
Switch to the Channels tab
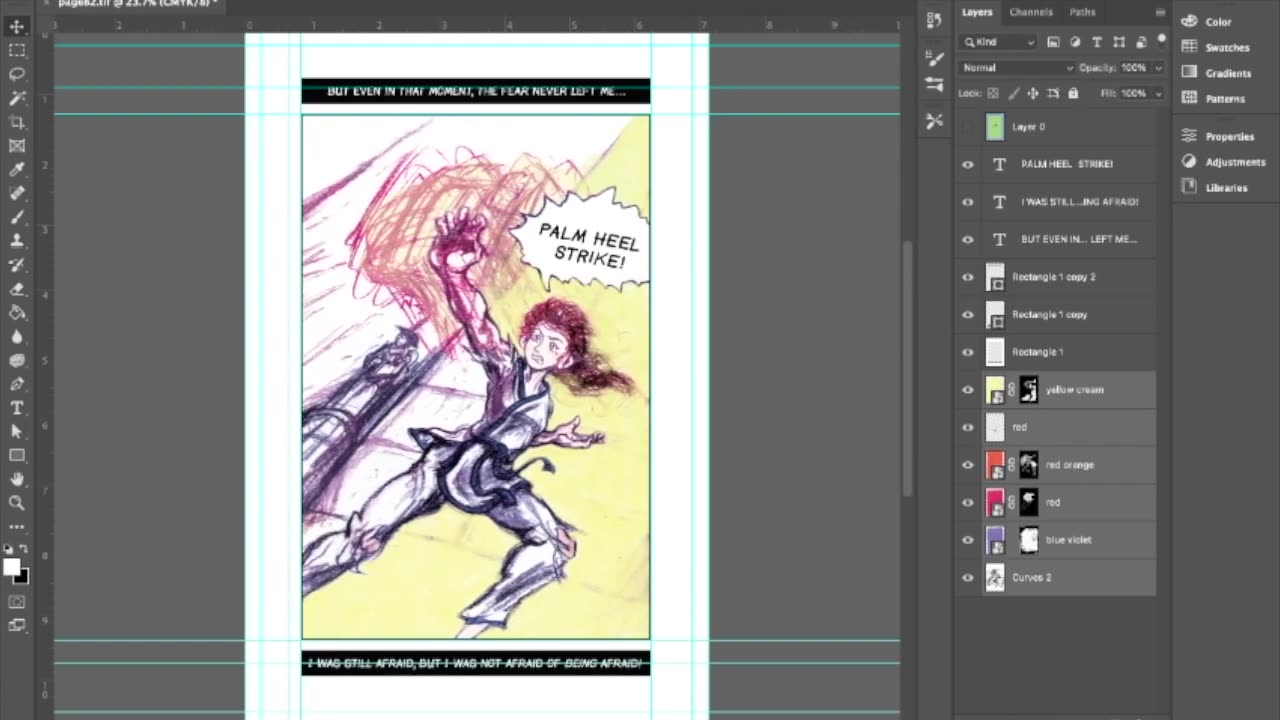coord(1030,12)
